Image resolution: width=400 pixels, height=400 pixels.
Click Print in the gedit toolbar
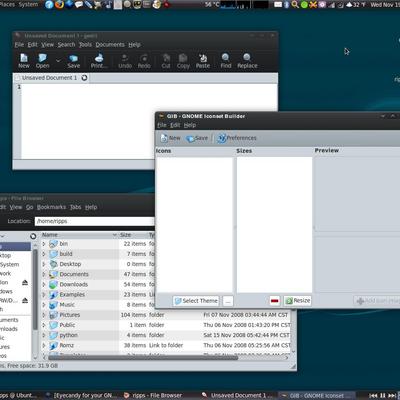[x=99, y=61]
